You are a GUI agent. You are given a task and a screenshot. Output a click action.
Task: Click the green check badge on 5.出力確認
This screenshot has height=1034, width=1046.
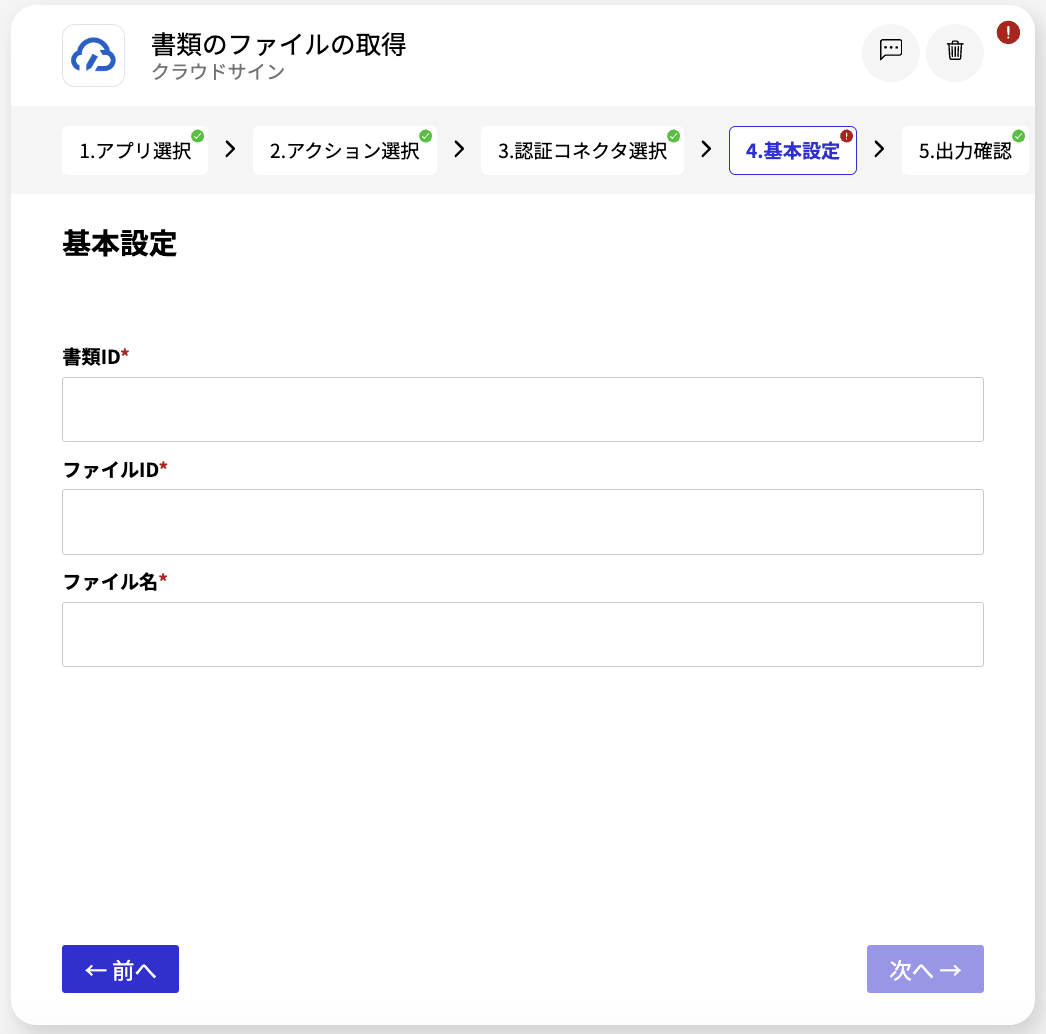(1019, 136)
